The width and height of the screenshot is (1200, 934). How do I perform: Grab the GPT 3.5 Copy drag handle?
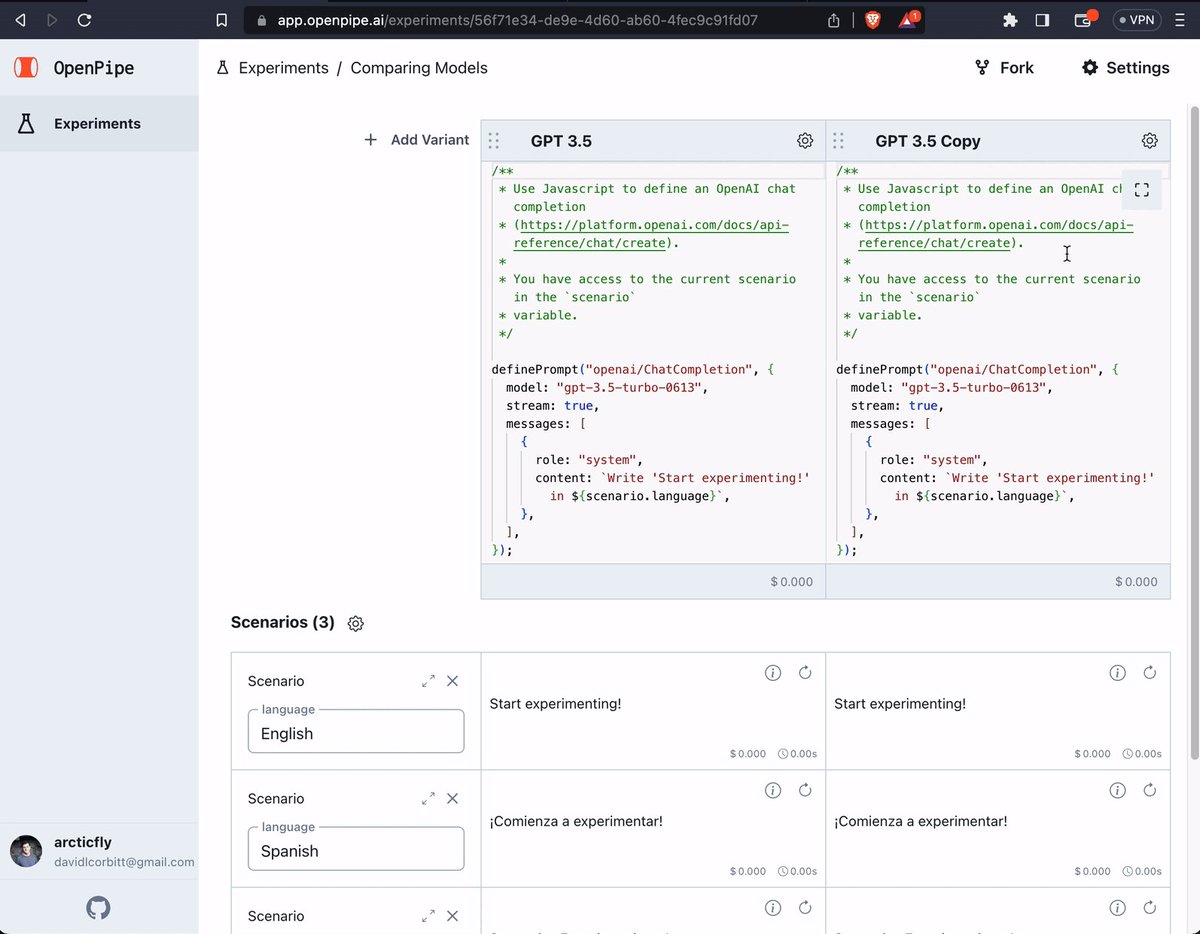pos(839,141)
